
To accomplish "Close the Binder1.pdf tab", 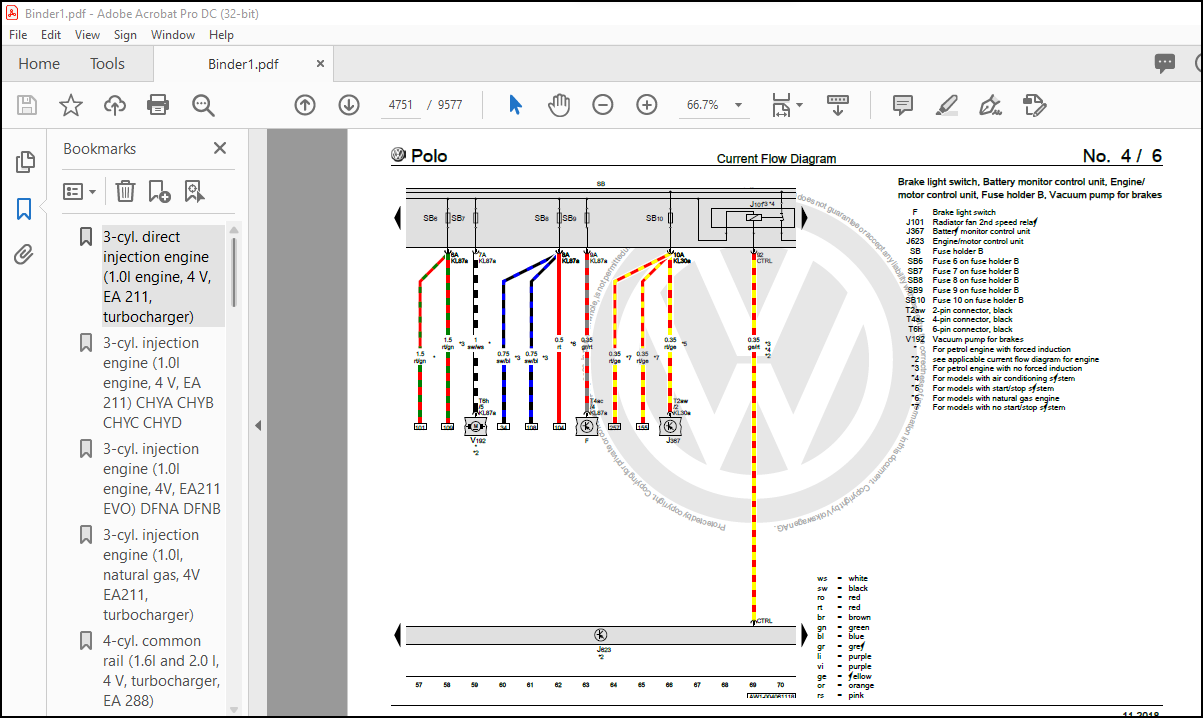I will tap(321, 63).
